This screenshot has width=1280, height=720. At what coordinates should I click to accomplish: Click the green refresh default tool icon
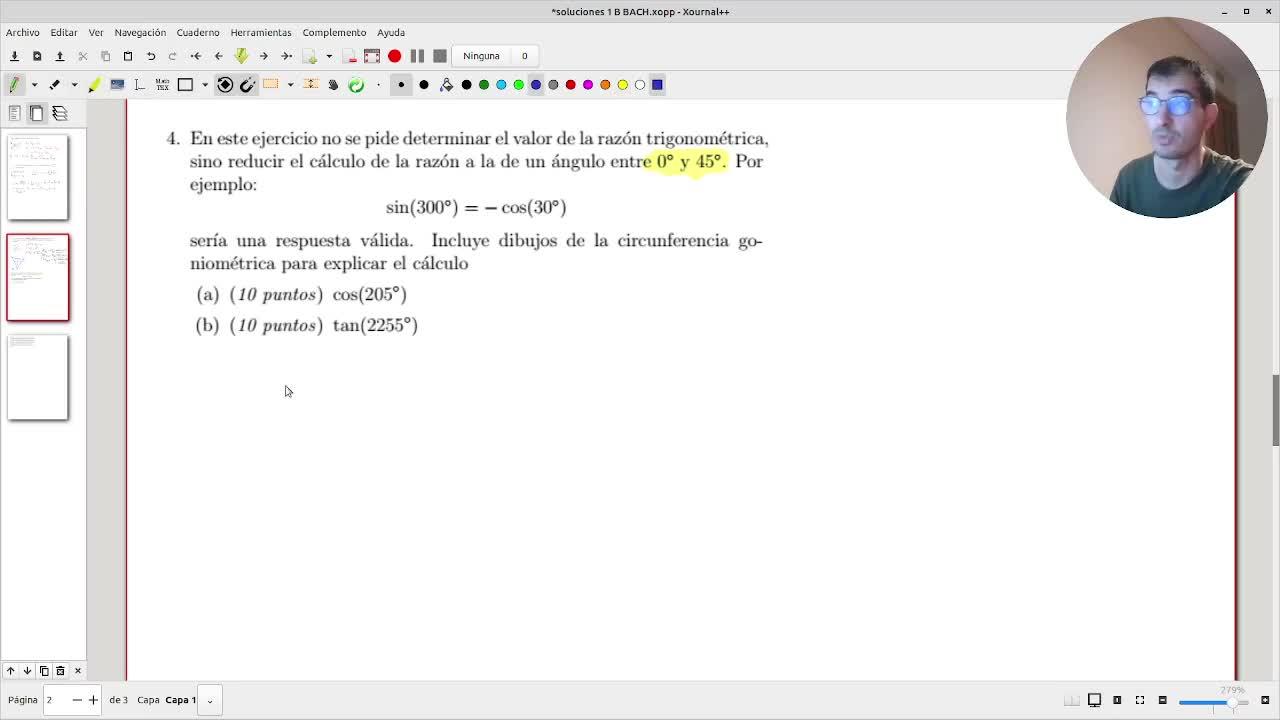356,85
